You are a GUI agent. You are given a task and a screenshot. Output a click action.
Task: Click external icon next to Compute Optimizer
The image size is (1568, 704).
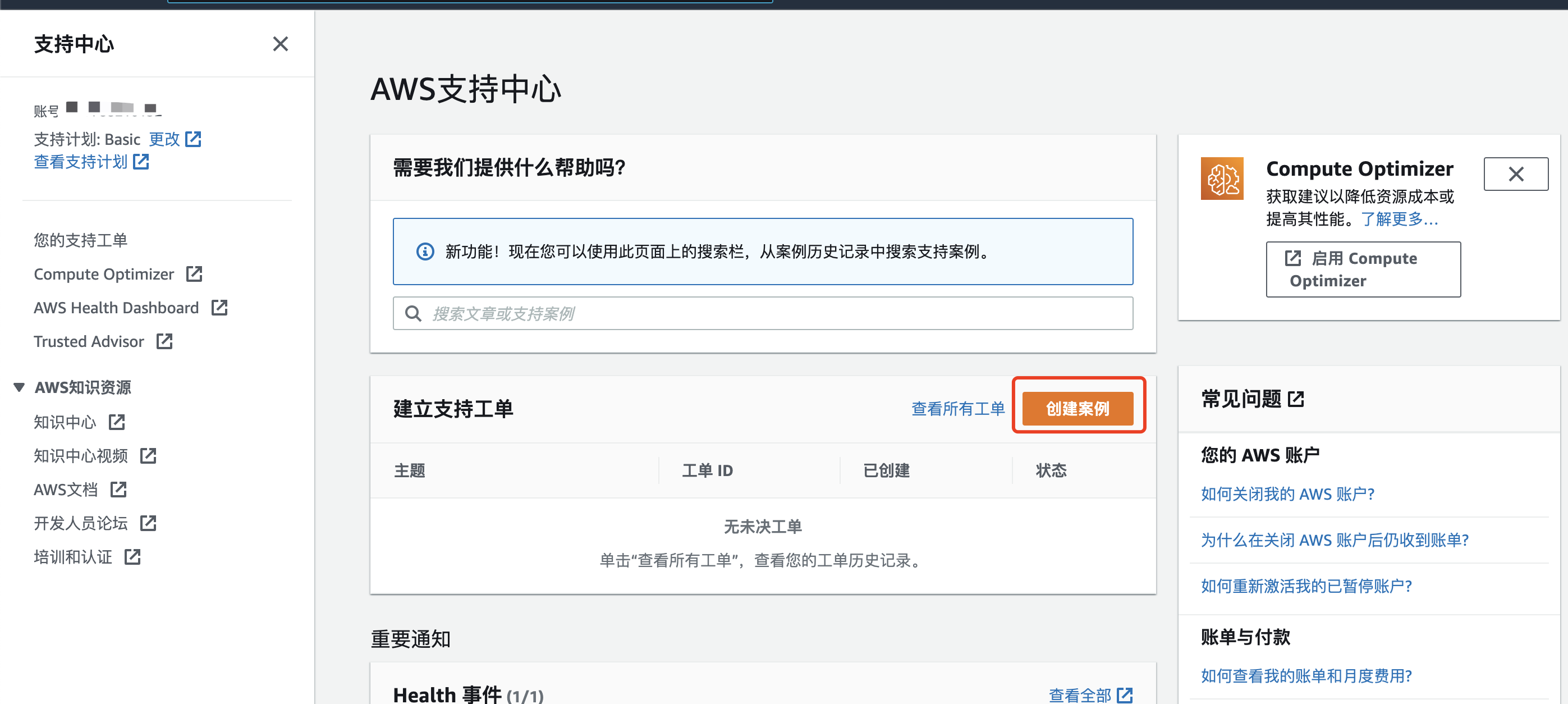point(194,273)
